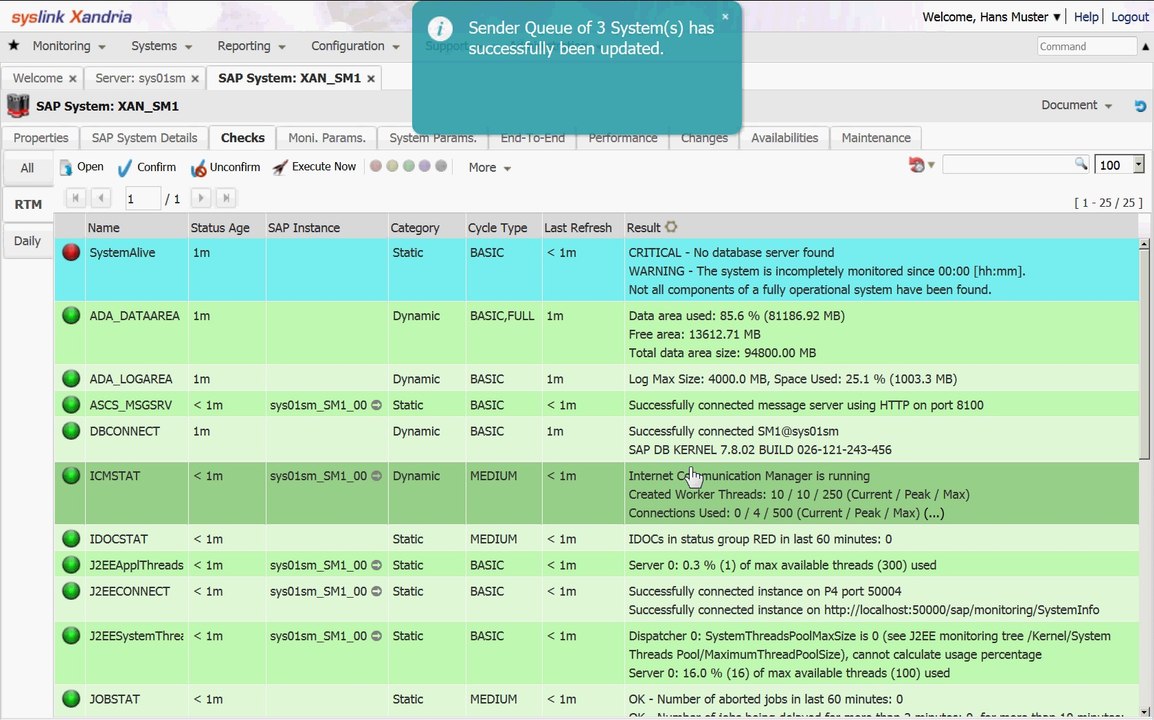Click the SAP System server icon
This screenshot has height=720, width=1154.
(x=18, y=106)
